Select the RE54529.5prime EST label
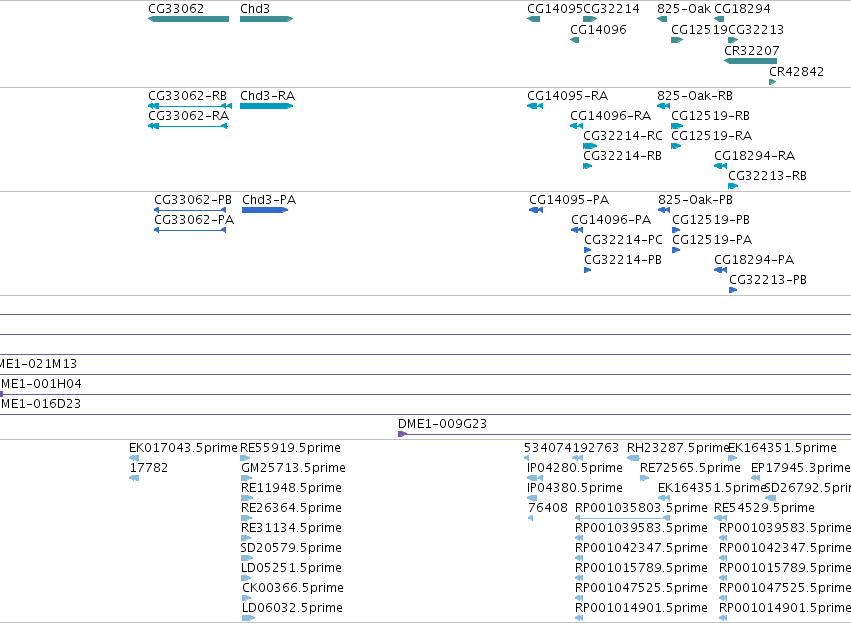851x623 pixels. tap(765, 508)
